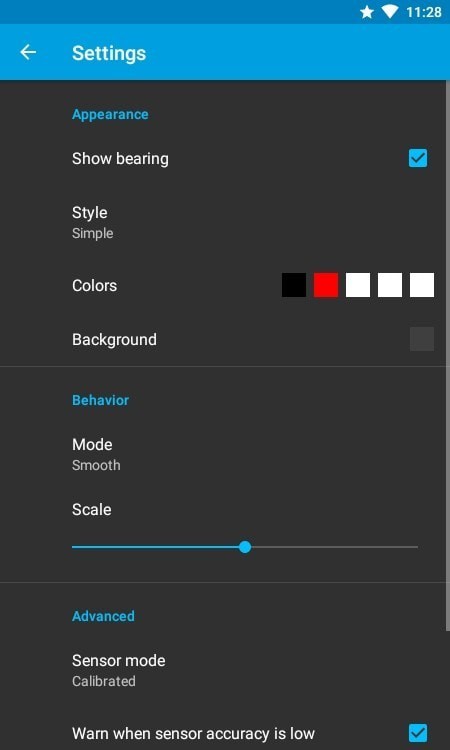Click the Behavior section header

point(100,400)
